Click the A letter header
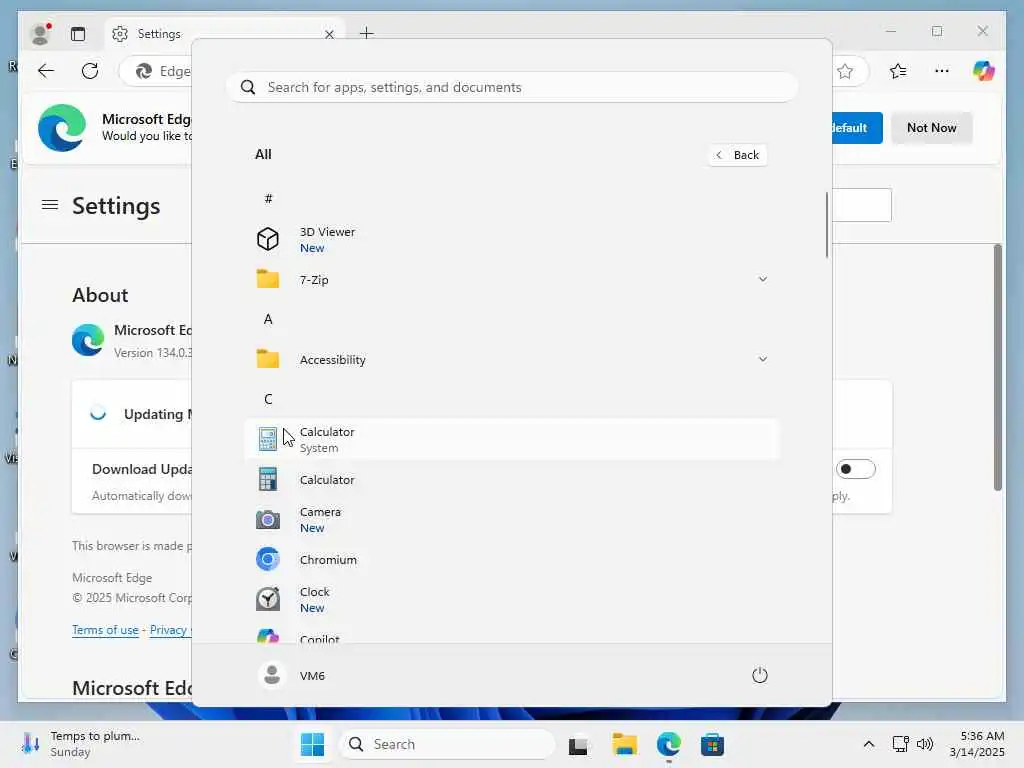The height and width of the screenshot is (768, 1024). (x=268, y=319)
